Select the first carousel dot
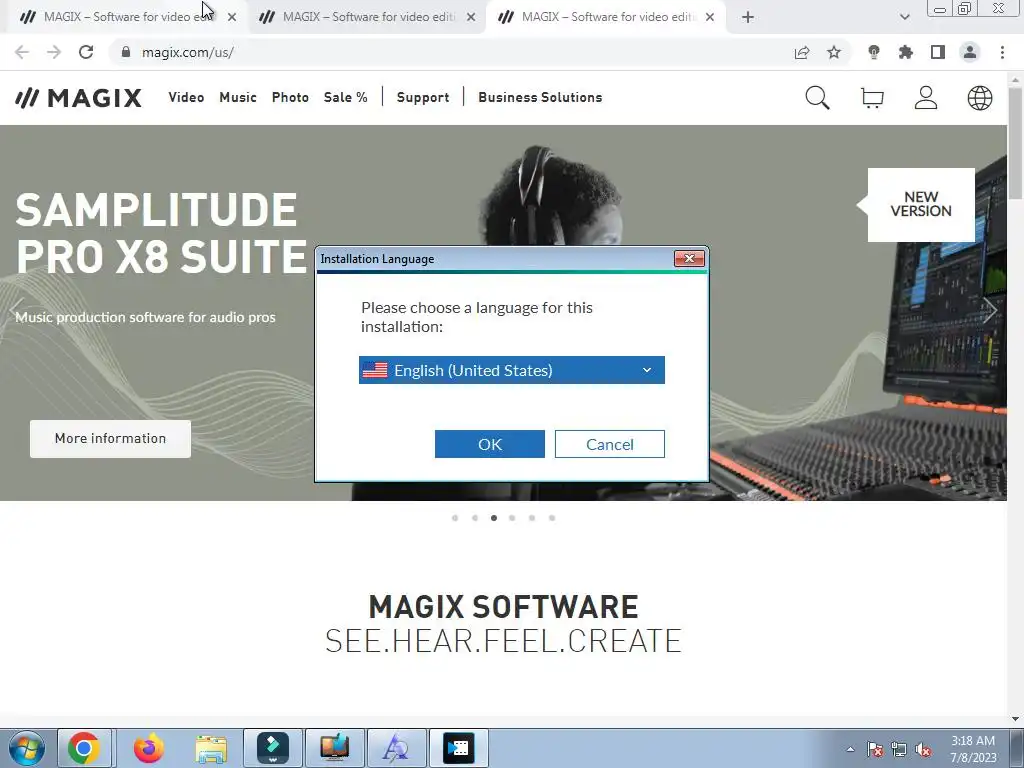Screen dimensions: 1024x768 [x=455, y=518]
